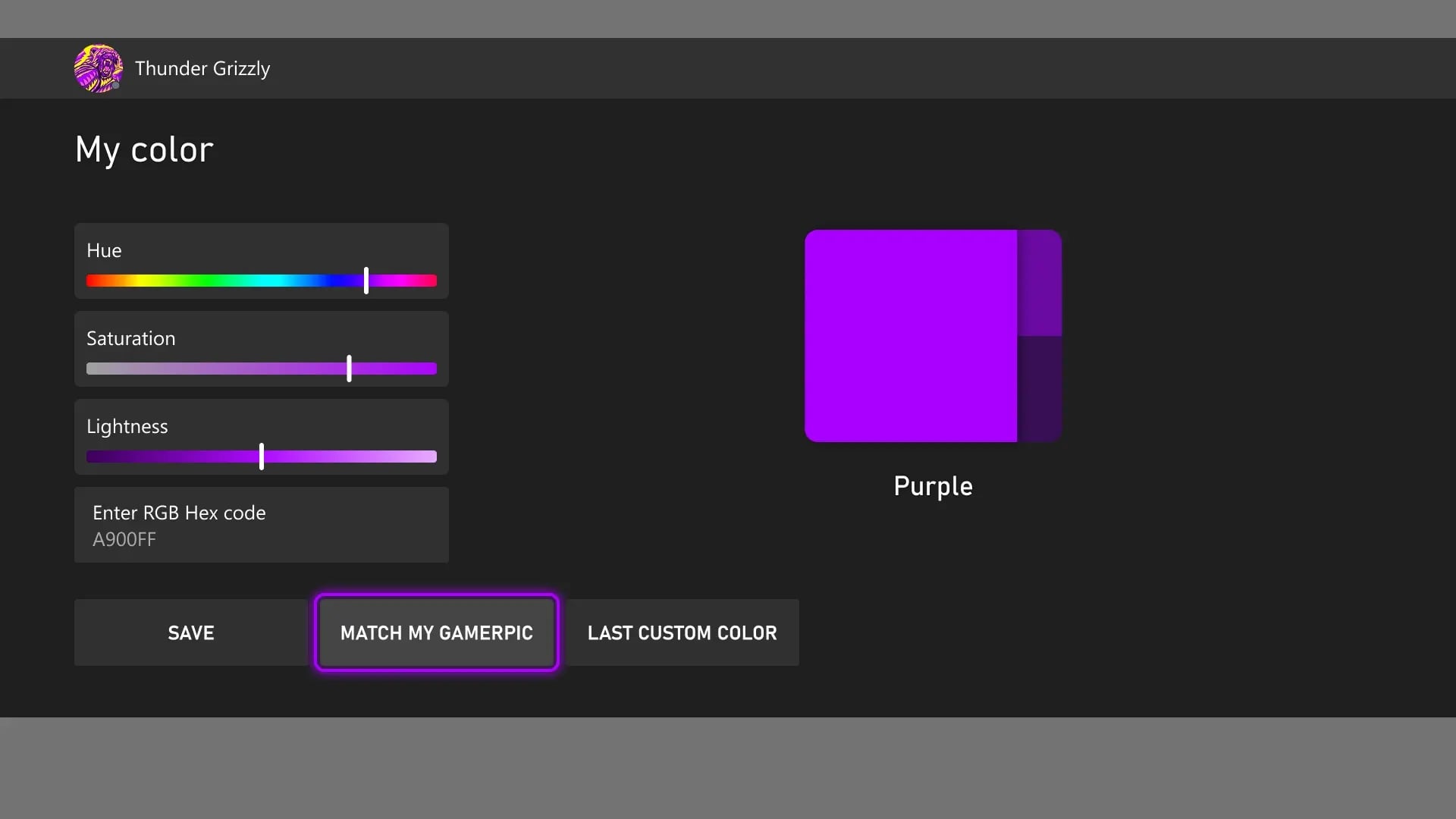Choose the Last Custom Color button

(682, 632)
